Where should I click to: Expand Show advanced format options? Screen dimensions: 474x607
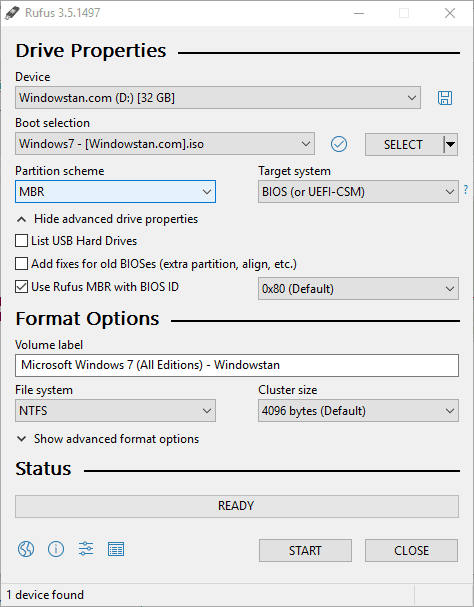[x=107, y=439]
